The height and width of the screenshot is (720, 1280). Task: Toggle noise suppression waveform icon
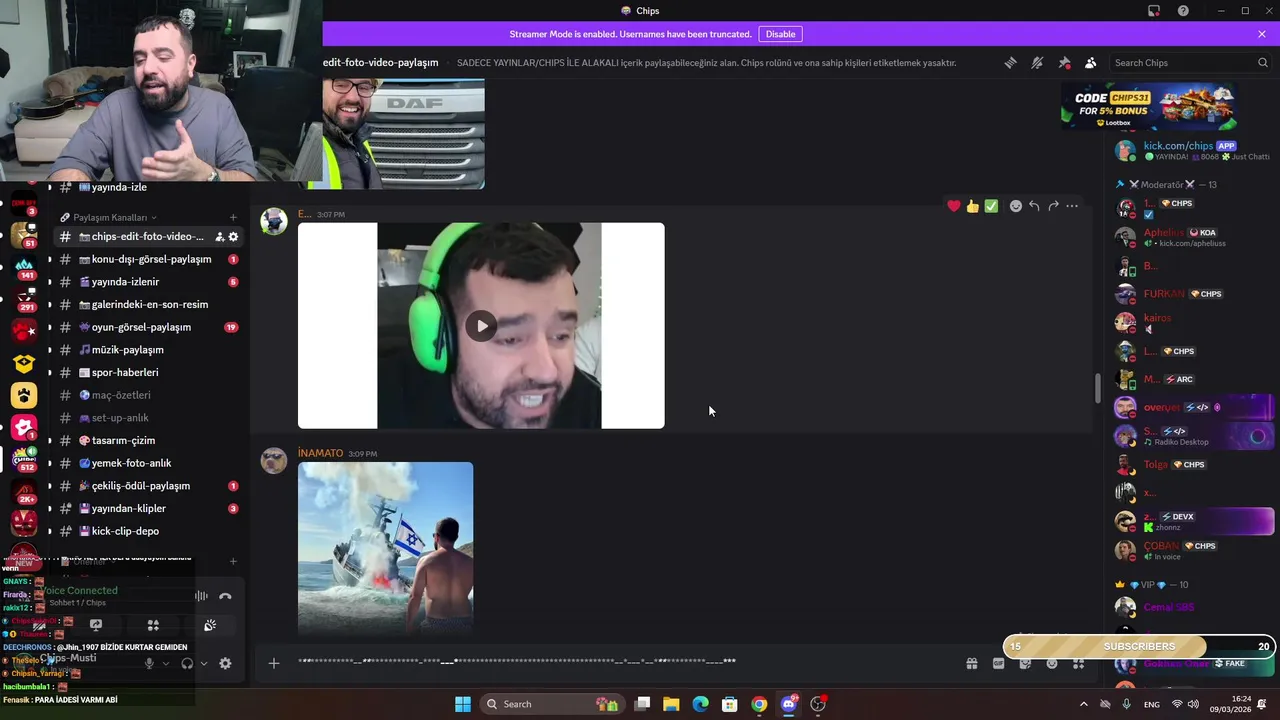coord(201,596)
